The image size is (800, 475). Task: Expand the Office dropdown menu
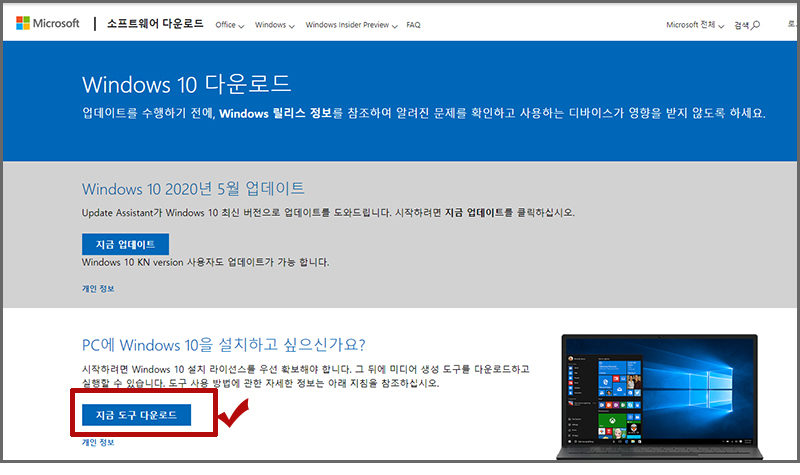pos(230,25)
